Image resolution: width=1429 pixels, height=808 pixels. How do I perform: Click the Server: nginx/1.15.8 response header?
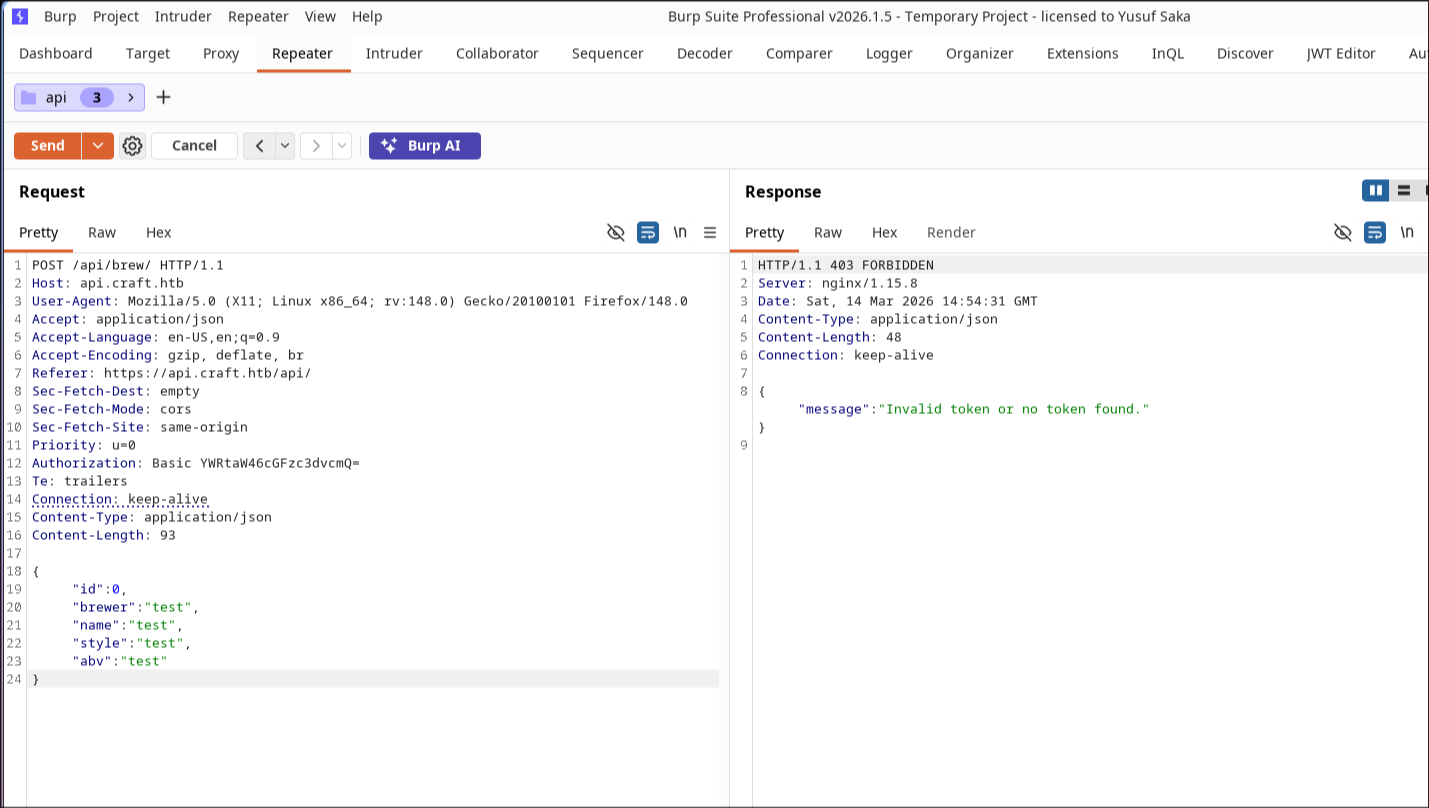(x=838, y=283)
